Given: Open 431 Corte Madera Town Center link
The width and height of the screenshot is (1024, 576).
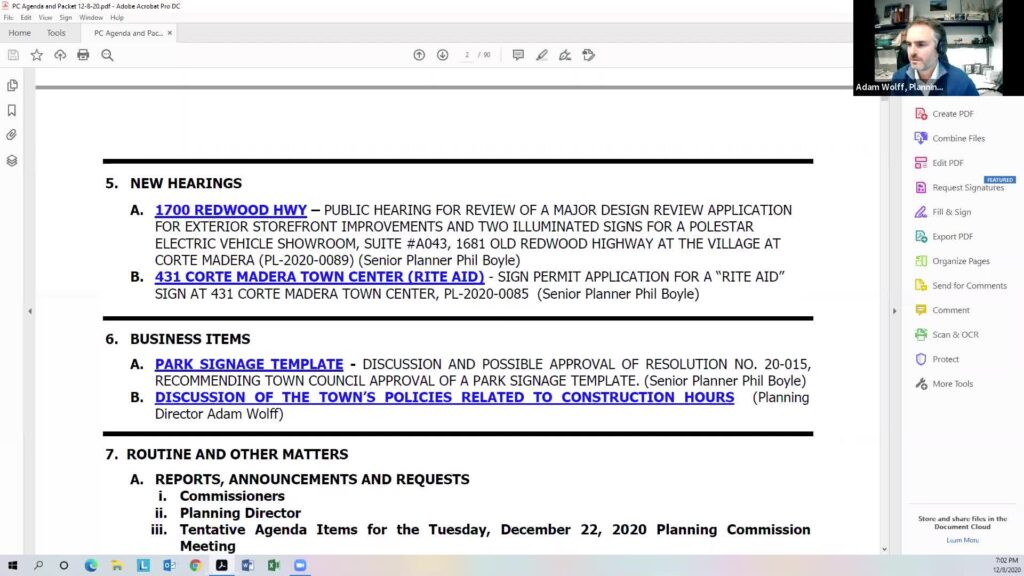Looking at the screenshot, I should (x=319, y=277).
